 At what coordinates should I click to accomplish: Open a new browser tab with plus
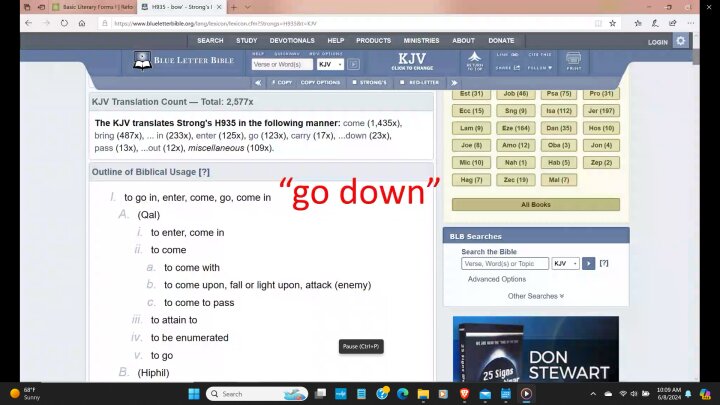click(x=234, y=7)
